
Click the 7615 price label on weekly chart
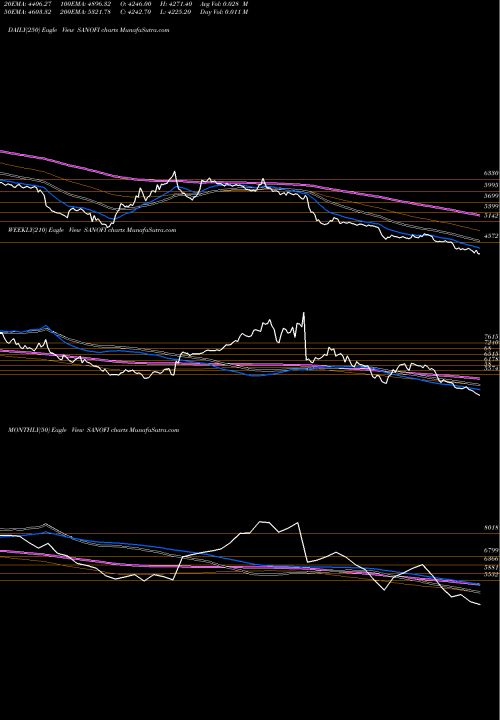(491, 337)
